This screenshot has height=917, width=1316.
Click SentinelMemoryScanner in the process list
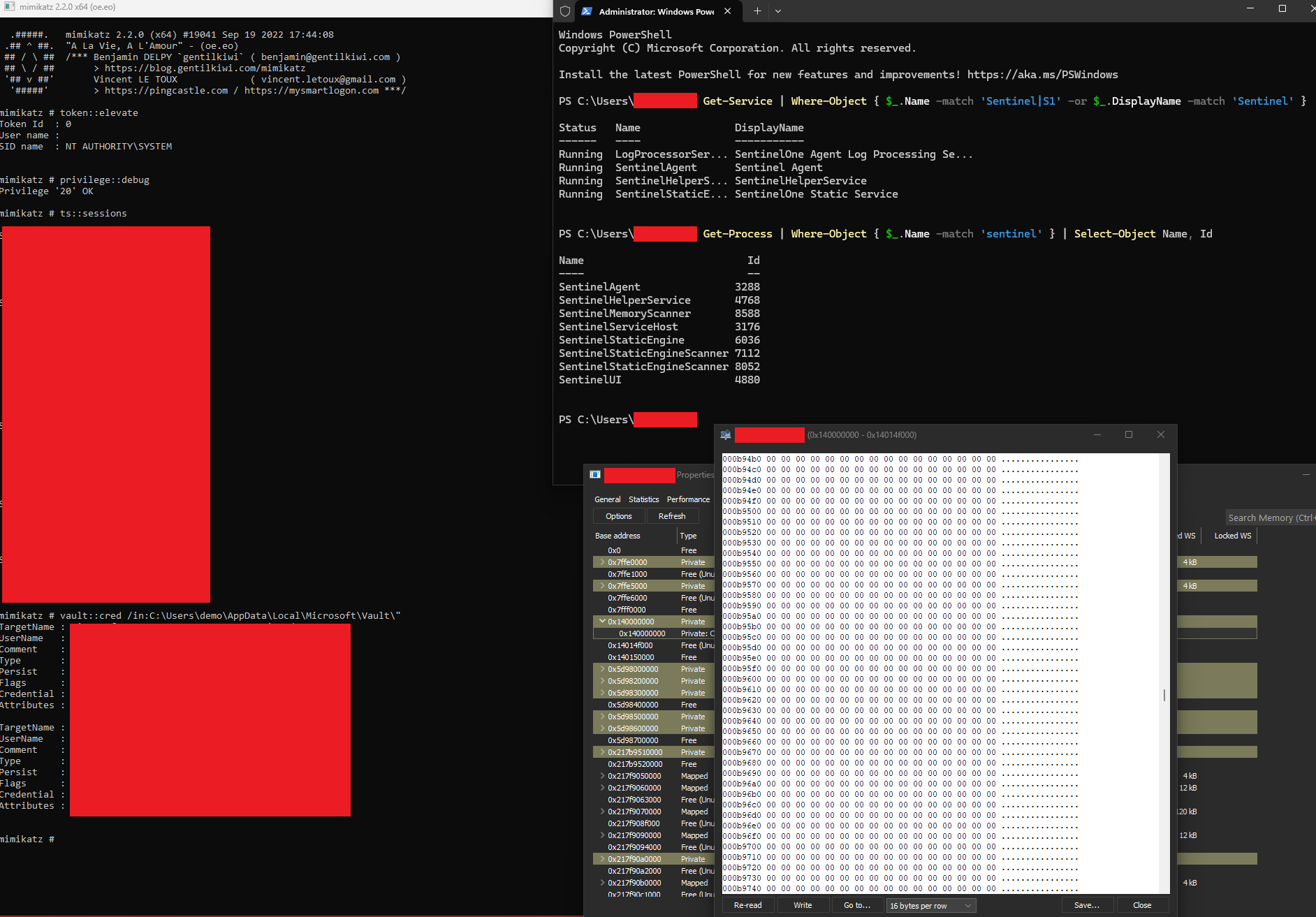[x=624, y=314]
